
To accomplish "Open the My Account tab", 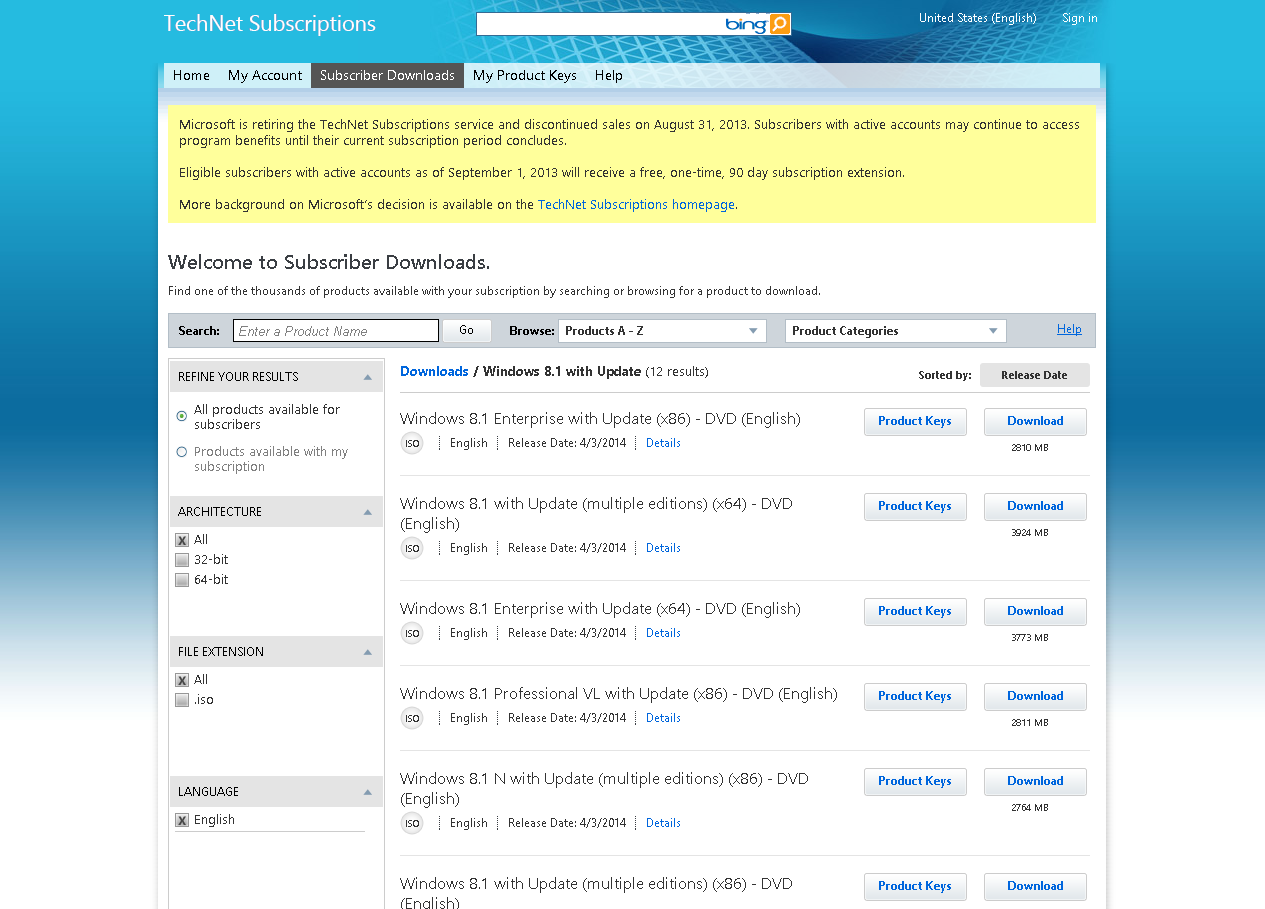I will coord(265,75).
